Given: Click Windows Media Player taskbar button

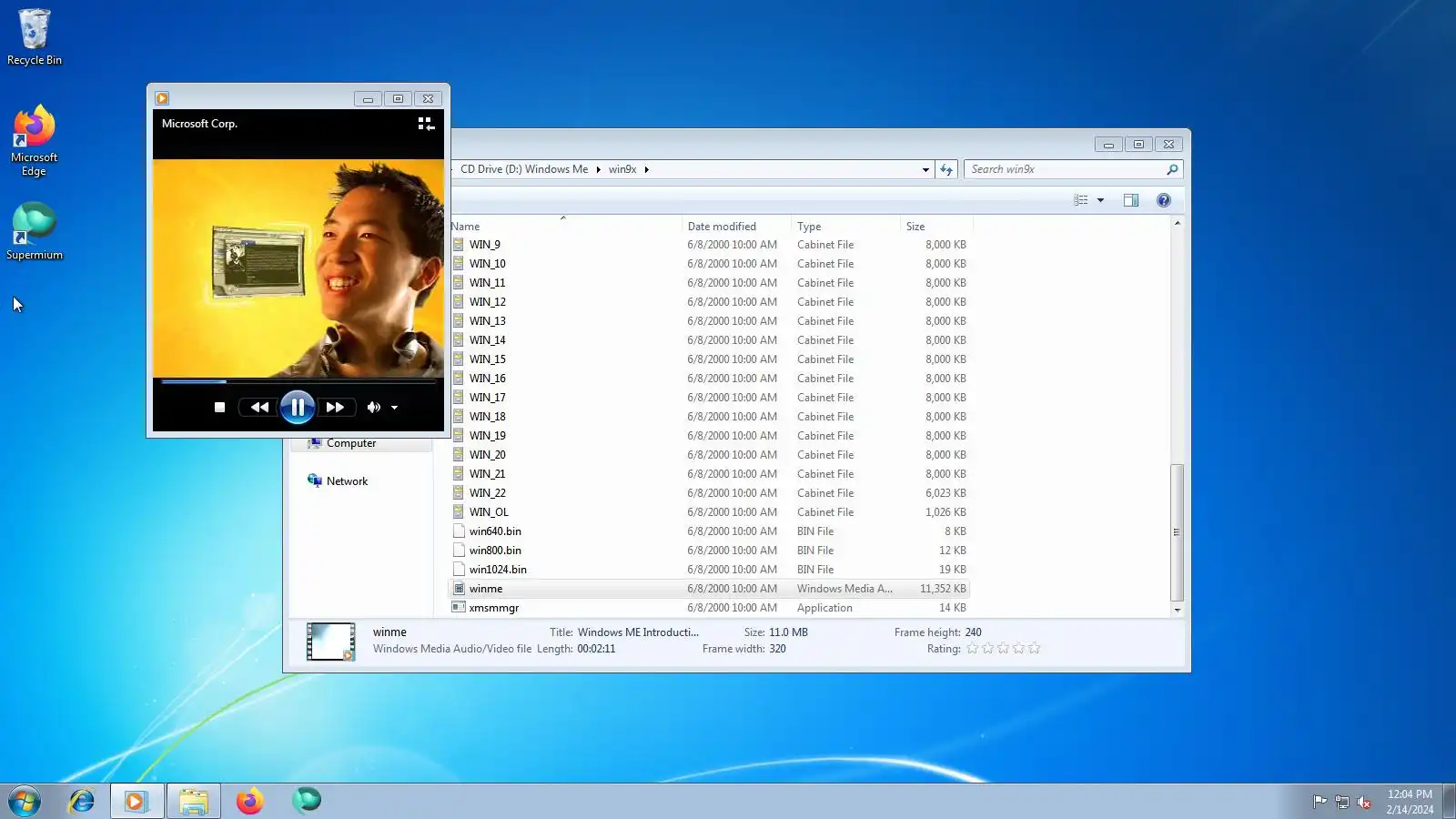Looking at the screenshot, I should pos(137,802).
